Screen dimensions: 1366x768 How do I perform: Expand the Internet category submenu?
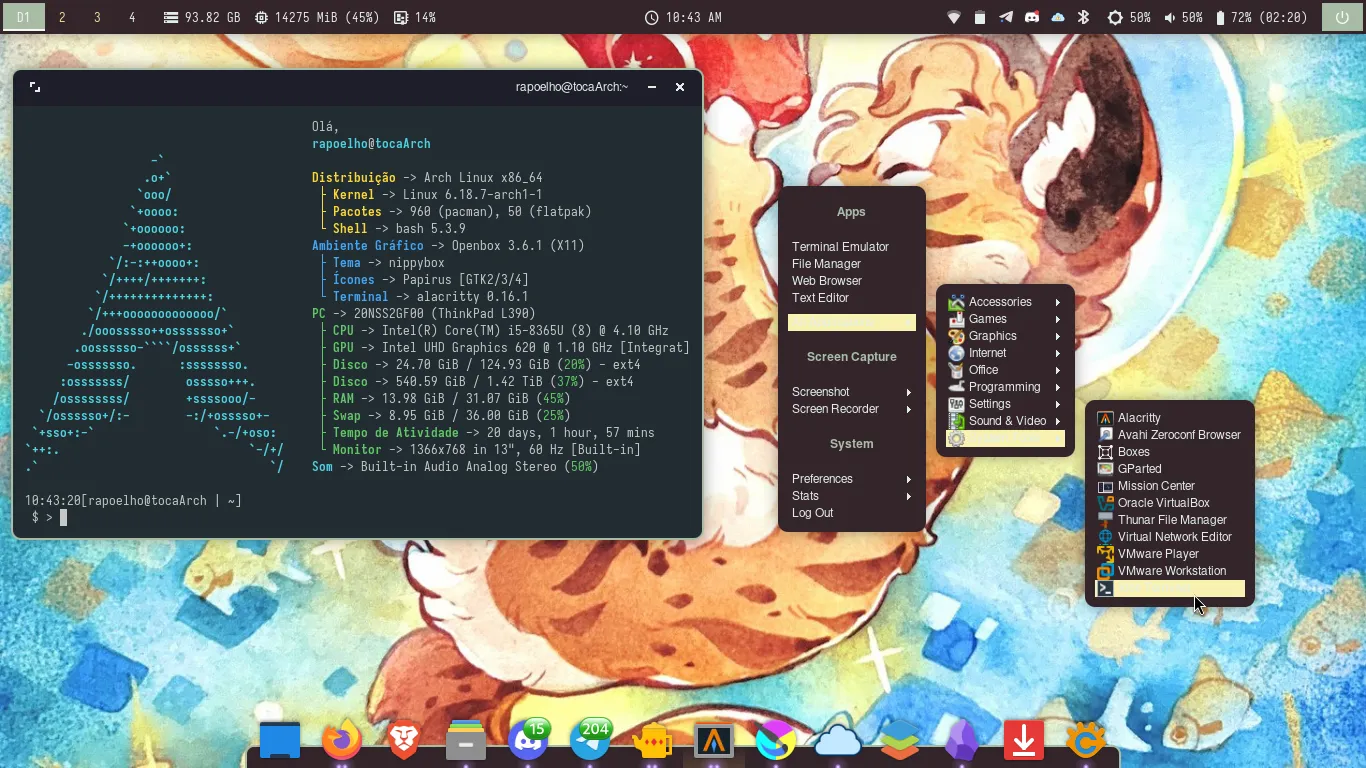pyautogui.click(x=1006, y=353)
